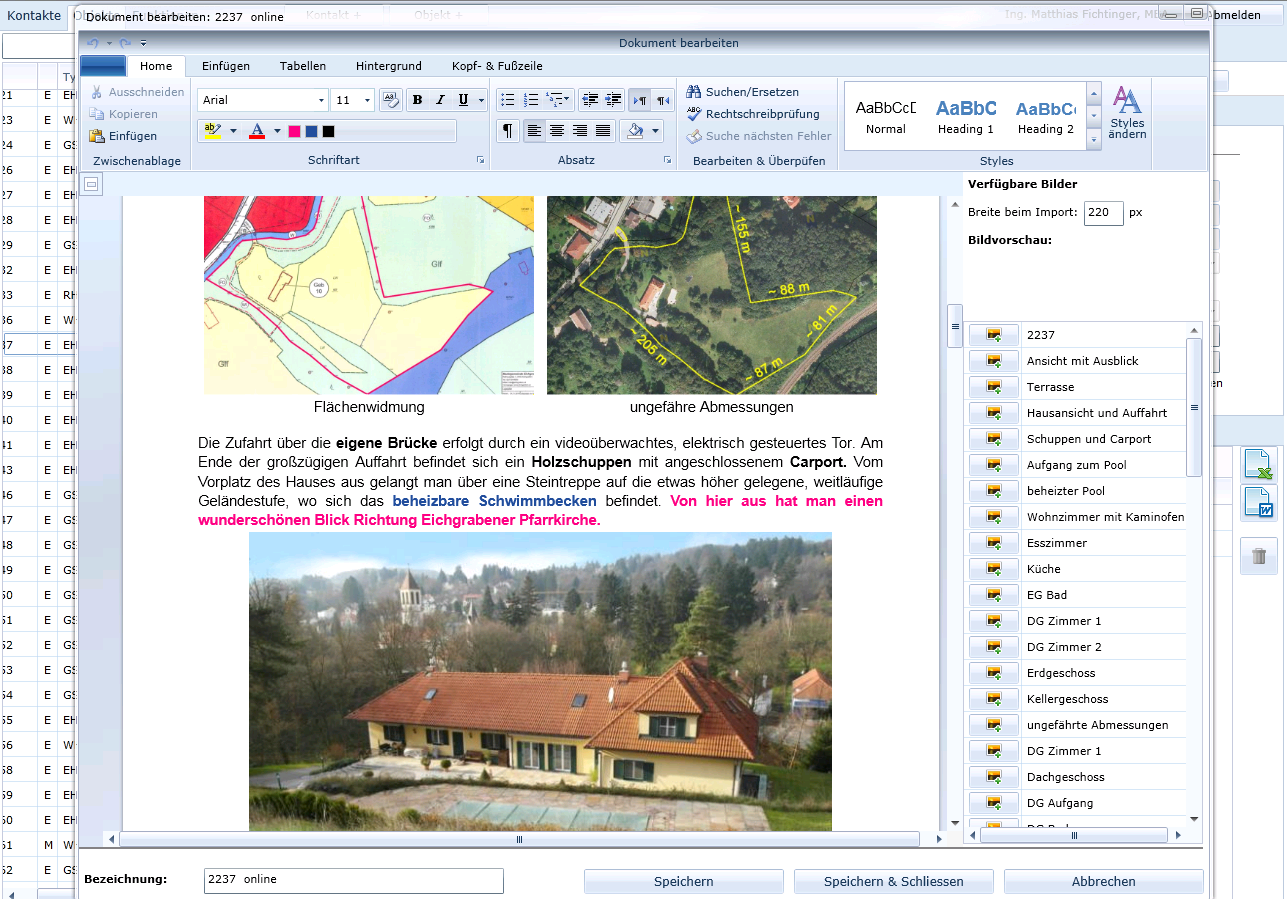This screenshot has height=899, width=1287.
Task: Switch to left-to-right text direction
Action: (639, 100)
